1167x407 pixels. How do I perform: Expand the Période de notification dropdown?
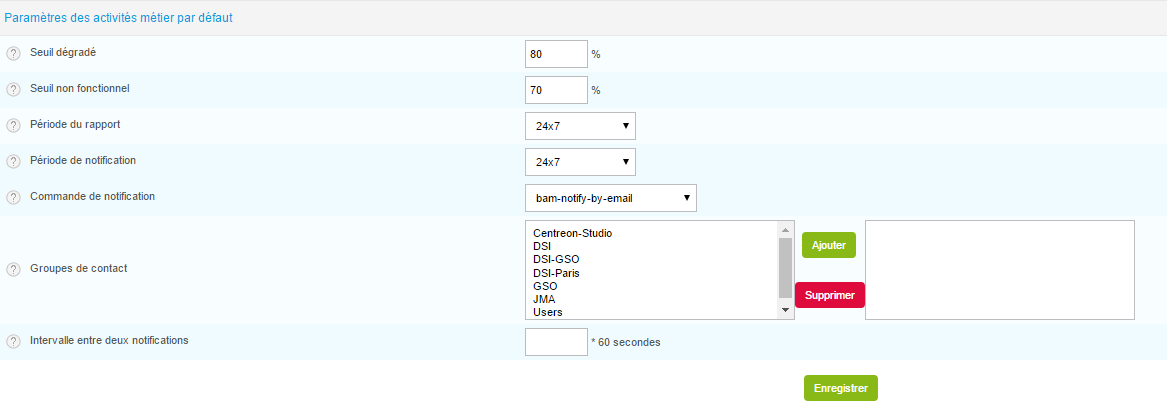click(580, 162)
